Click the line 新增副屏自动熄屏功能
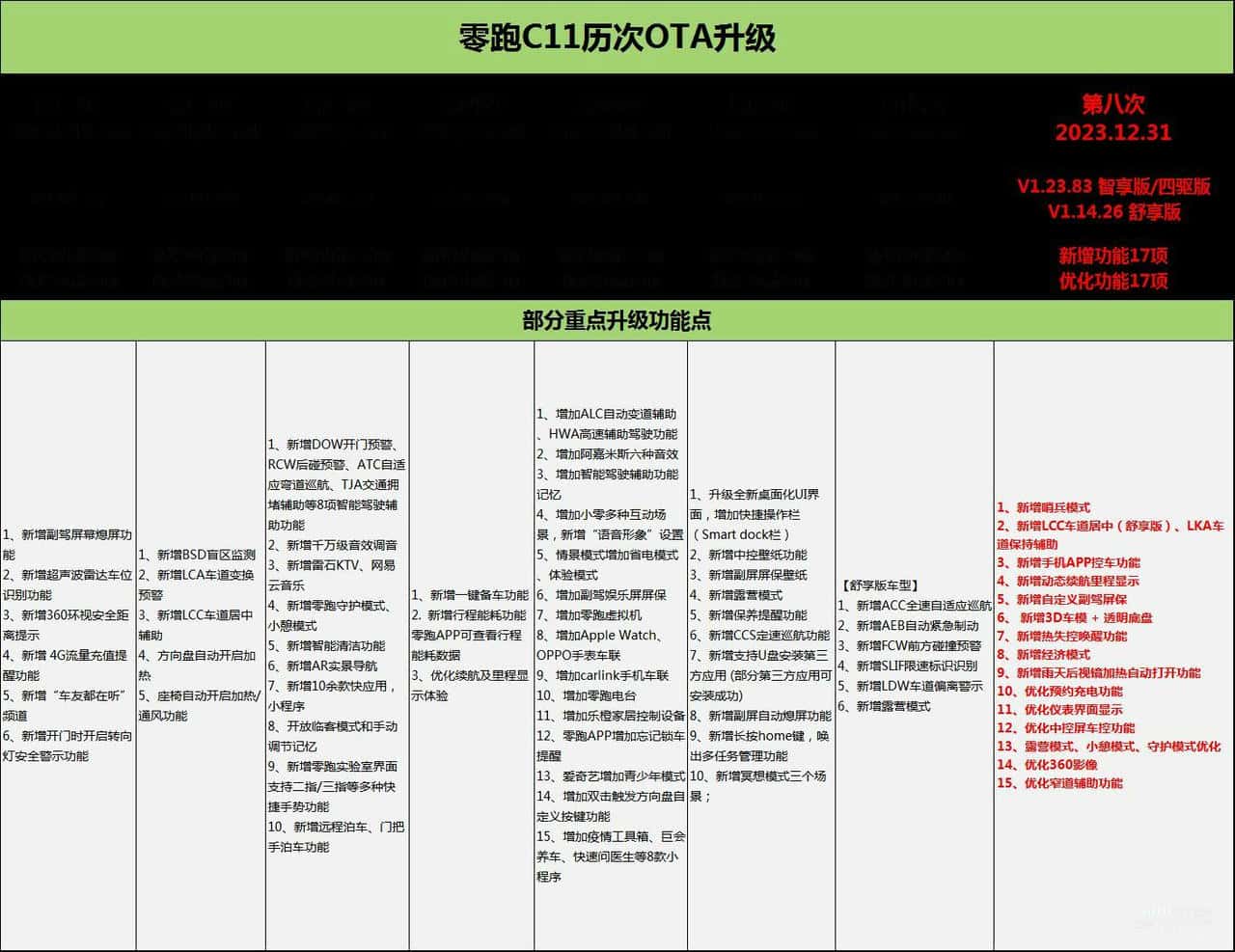Viewport: 1235px width, 952px height. 760,716
